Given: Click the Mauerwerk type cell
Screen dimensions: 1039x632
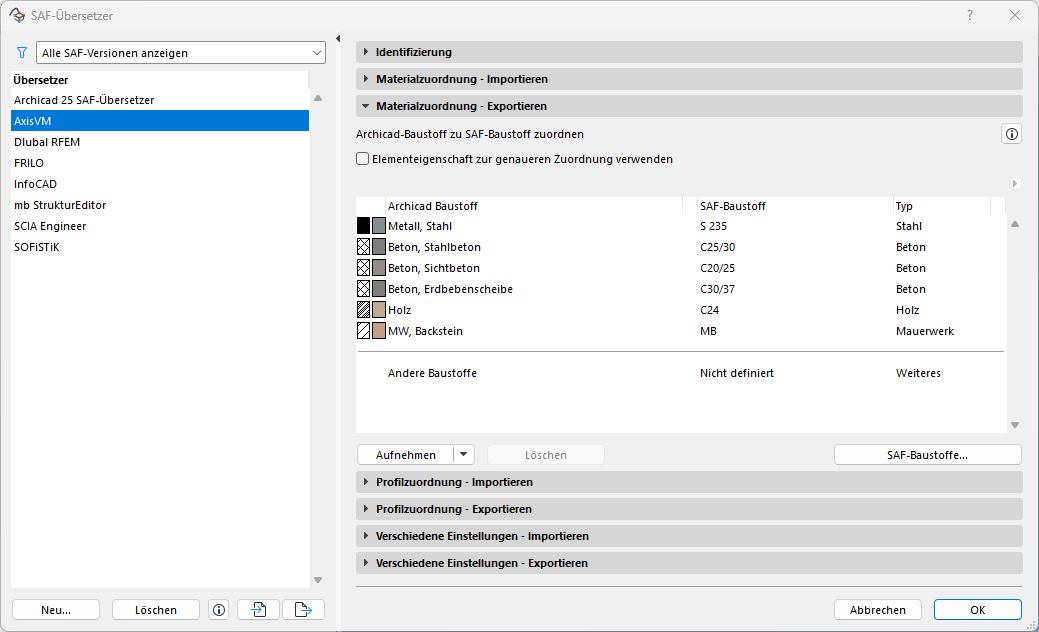Looking at the screenshot, I should (925, 331).
